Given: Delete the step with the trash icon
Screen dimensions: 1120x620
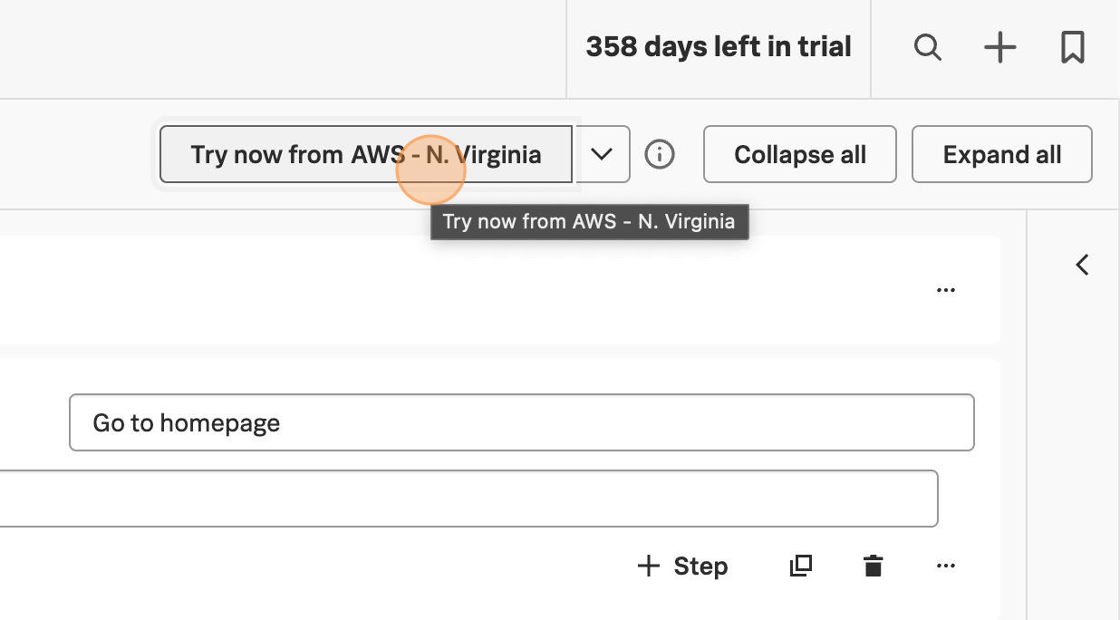Looking at the screenshot, I should pos(873,566).
